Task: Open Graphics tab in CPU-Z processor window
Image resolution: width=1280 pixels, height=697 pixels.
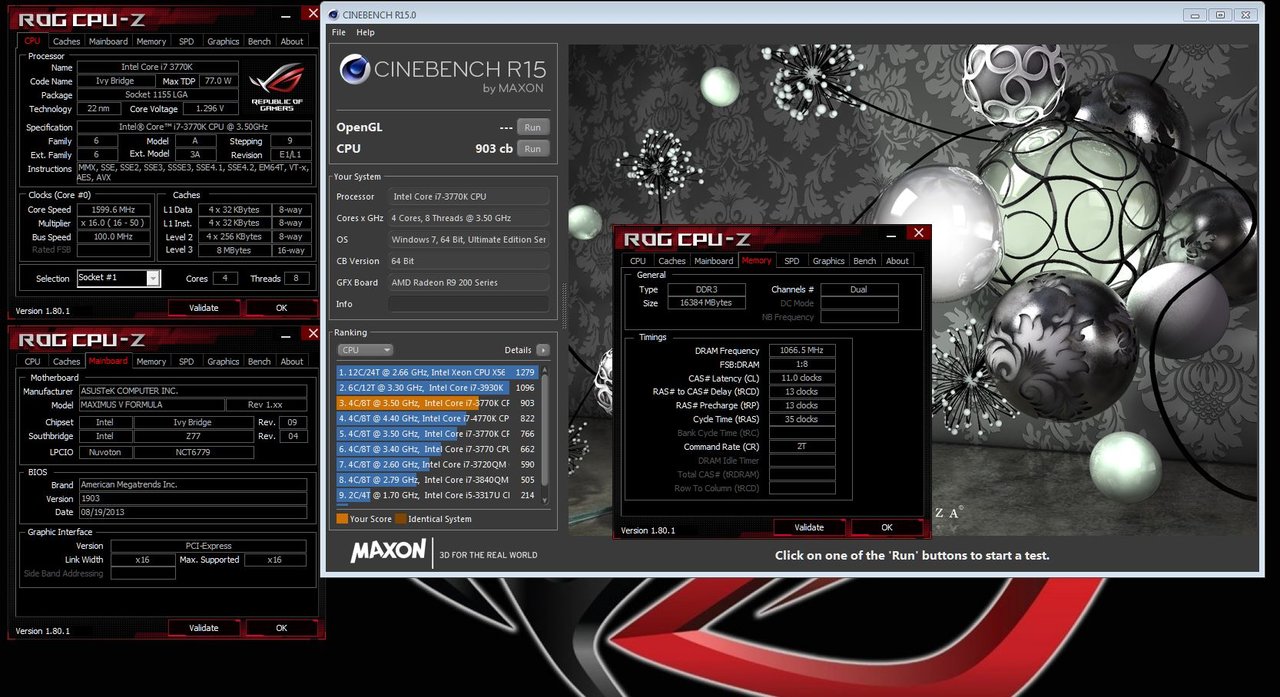Action: (223, 41)
